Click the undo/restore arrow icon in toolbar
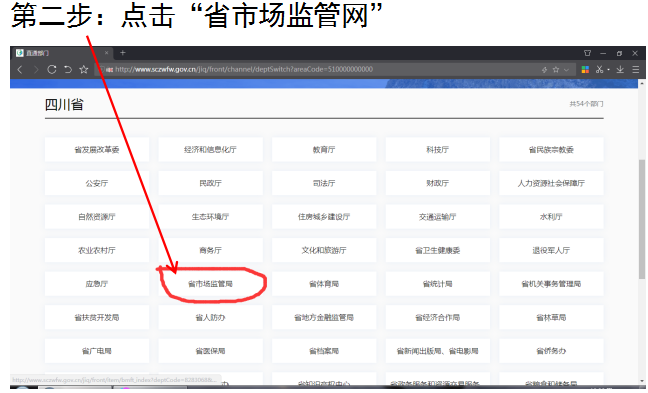 (68, 69)
